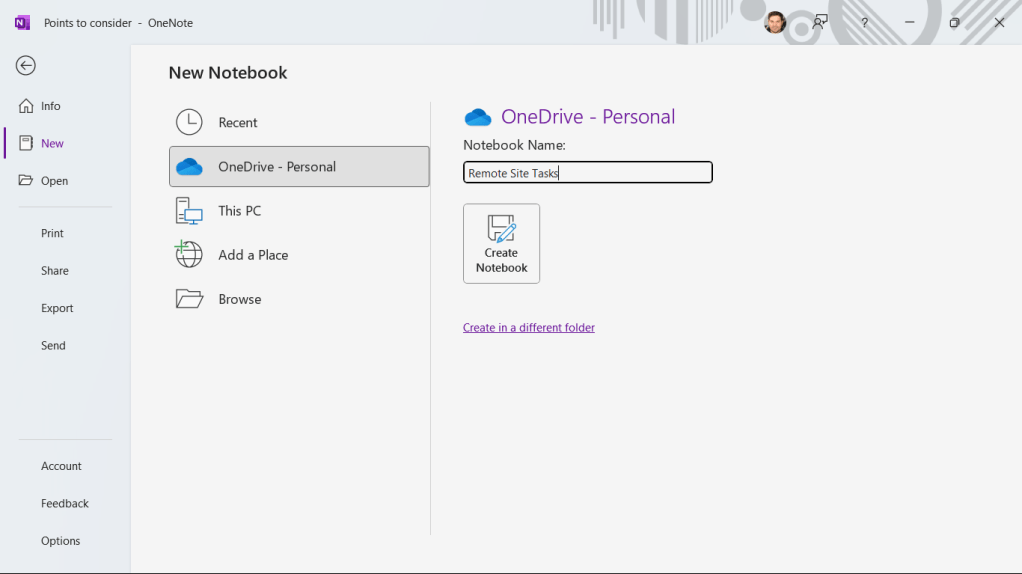Close the OneNote window
Viewport: 1022px width, 574px height.
[999, 22]
